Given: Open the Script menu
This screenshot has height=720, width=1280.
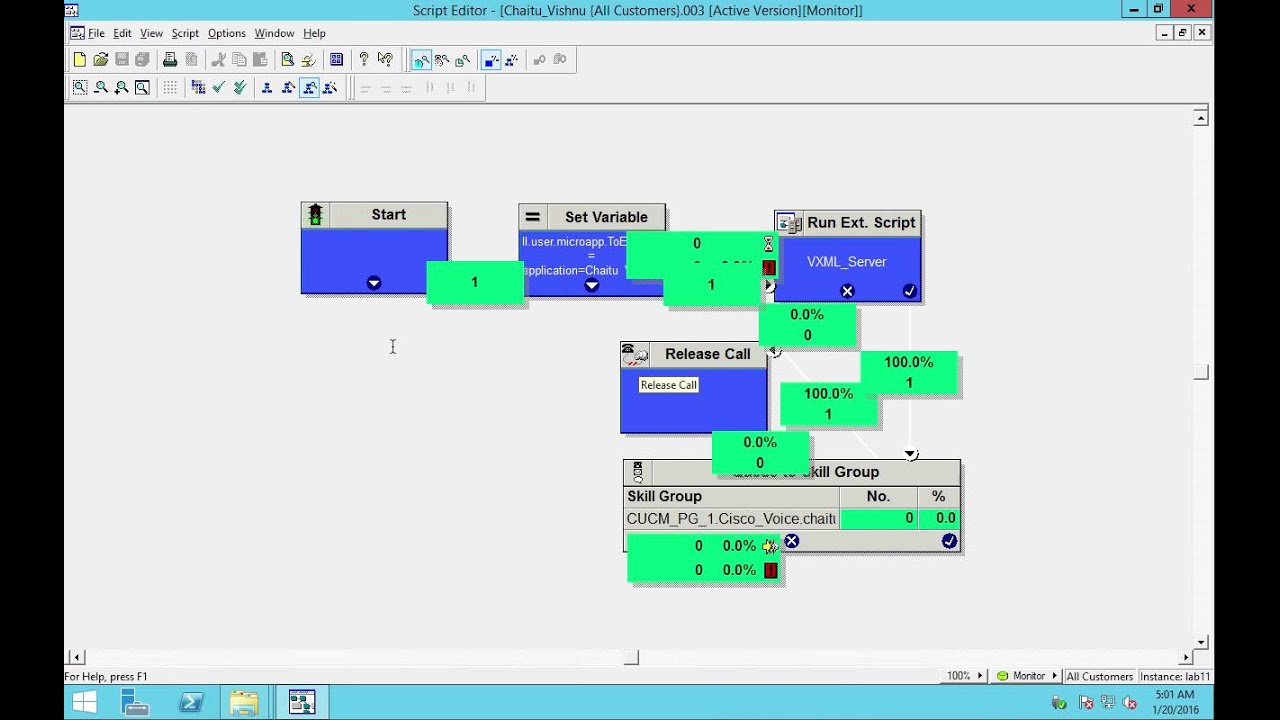Looking at the screenshot, I should [x=185, y=33].
